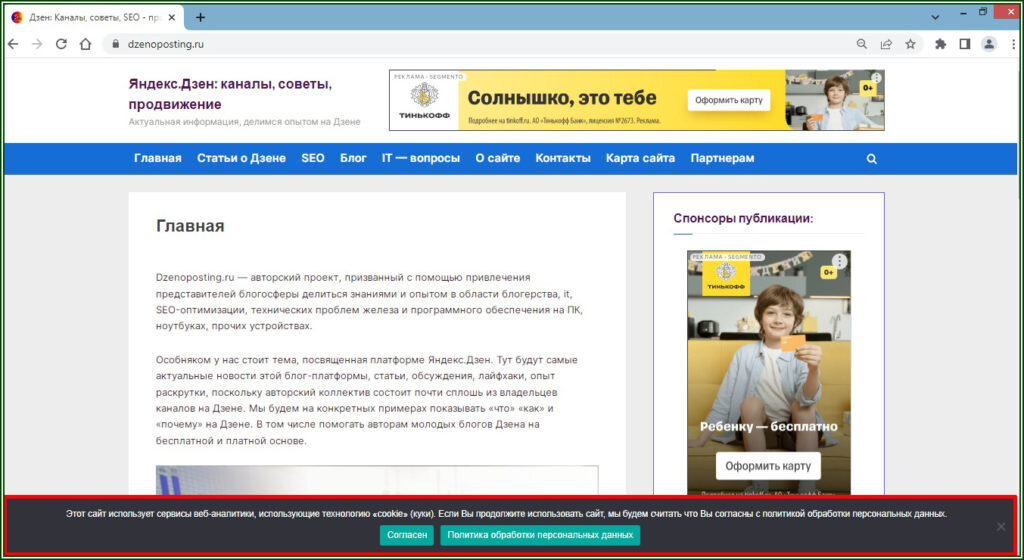The width and height of the screenshot is (1024, 560).
Task: Click the Солнышко, это тебе banner
Action: (637, 100)
